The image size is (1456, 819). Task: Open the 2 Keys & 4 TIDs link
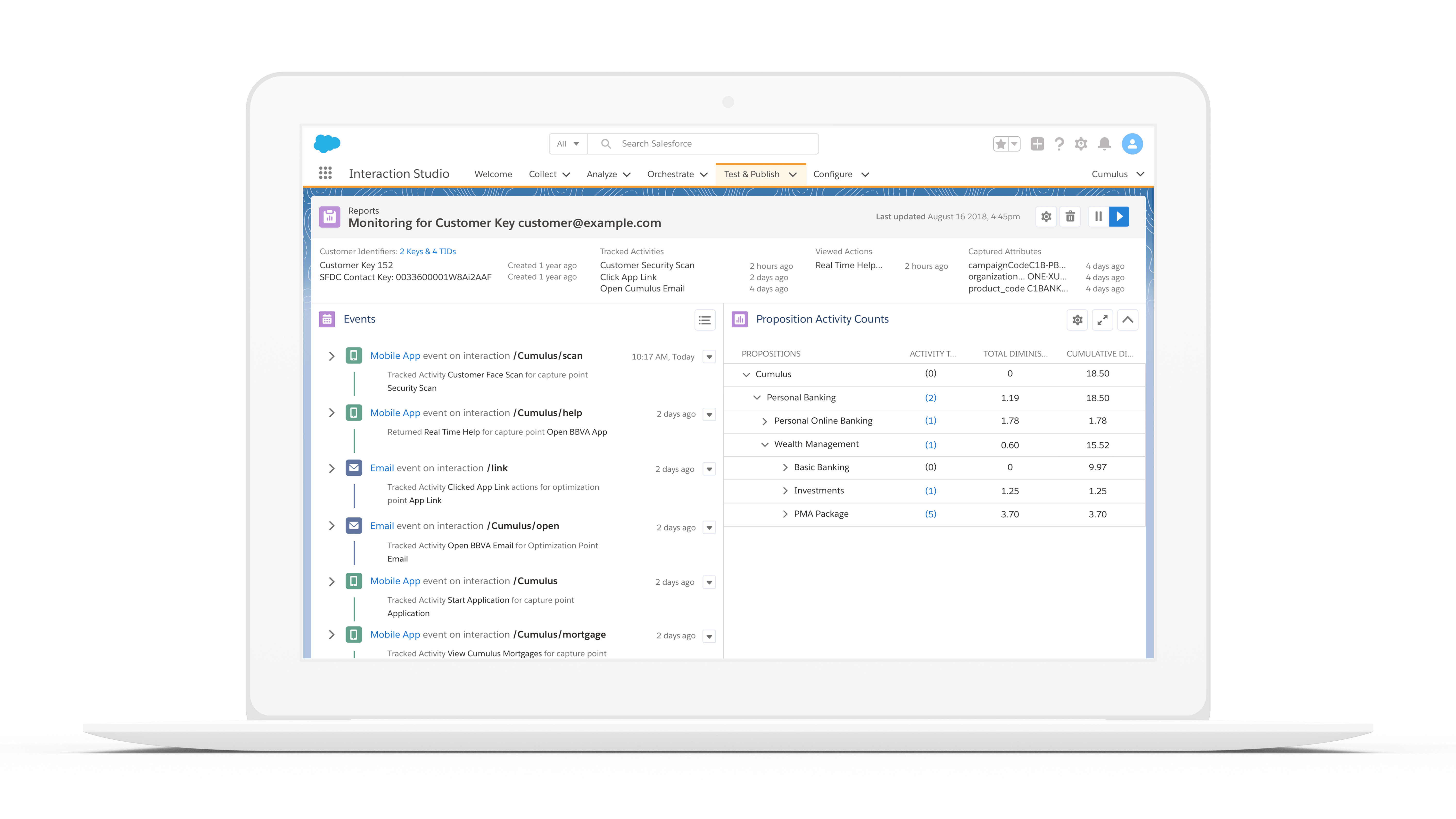[427, 251]
